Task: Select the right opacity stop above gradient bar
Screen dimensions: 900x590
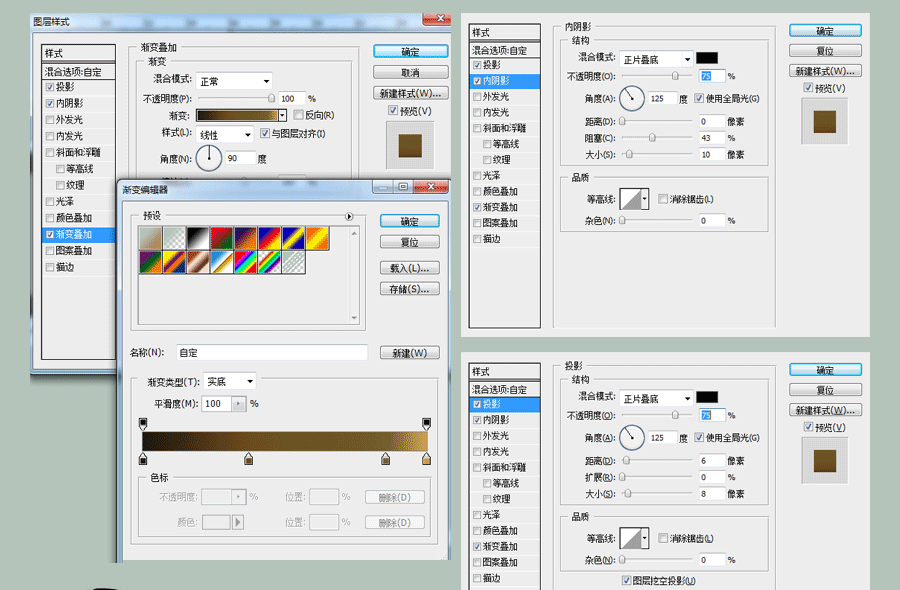Action: (426, 424)
